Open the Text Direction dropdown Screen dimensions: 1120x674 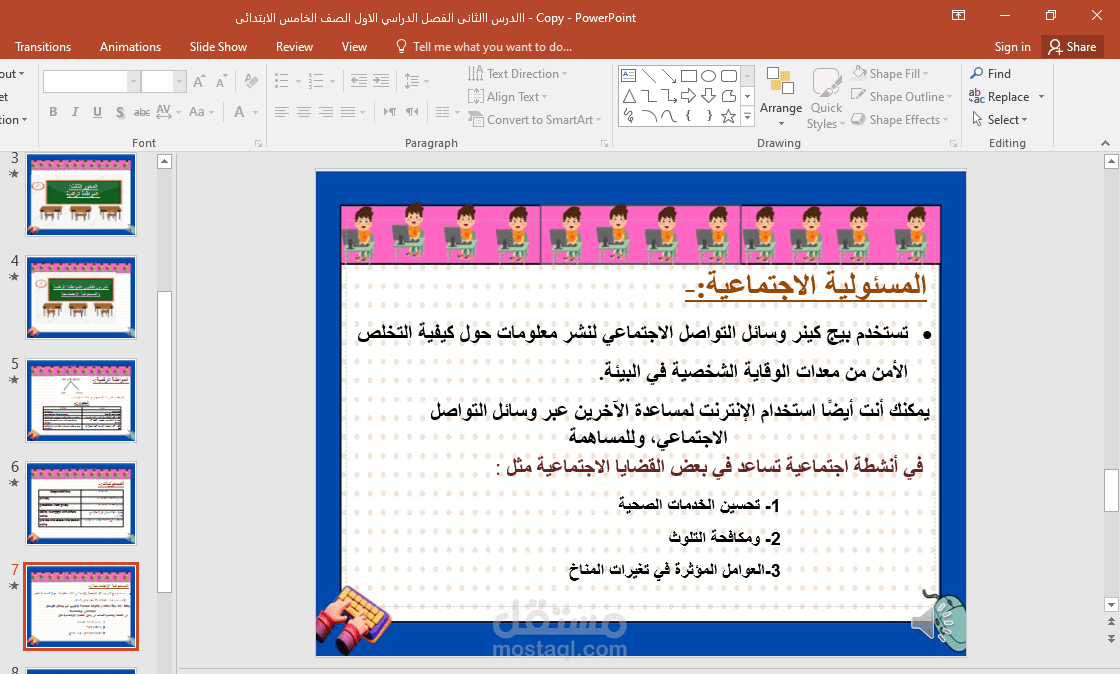pos(518,74)
